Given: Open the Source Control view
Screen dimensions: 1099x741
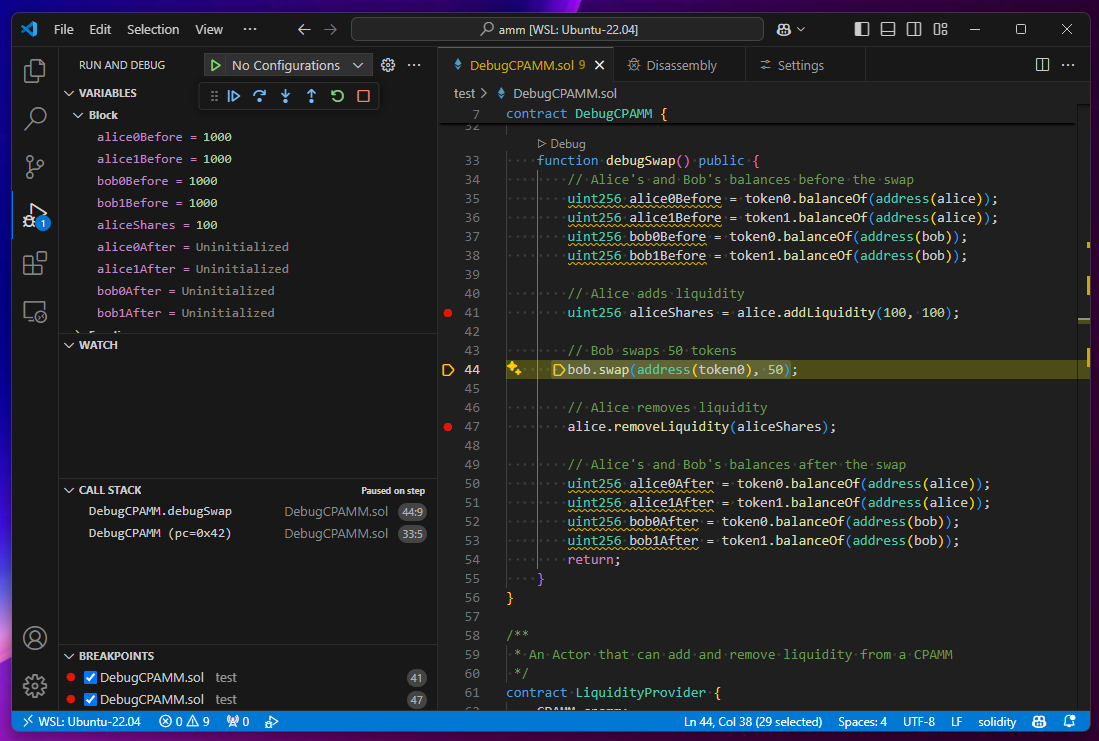Looking at the screenshot, I should (34, 167).
